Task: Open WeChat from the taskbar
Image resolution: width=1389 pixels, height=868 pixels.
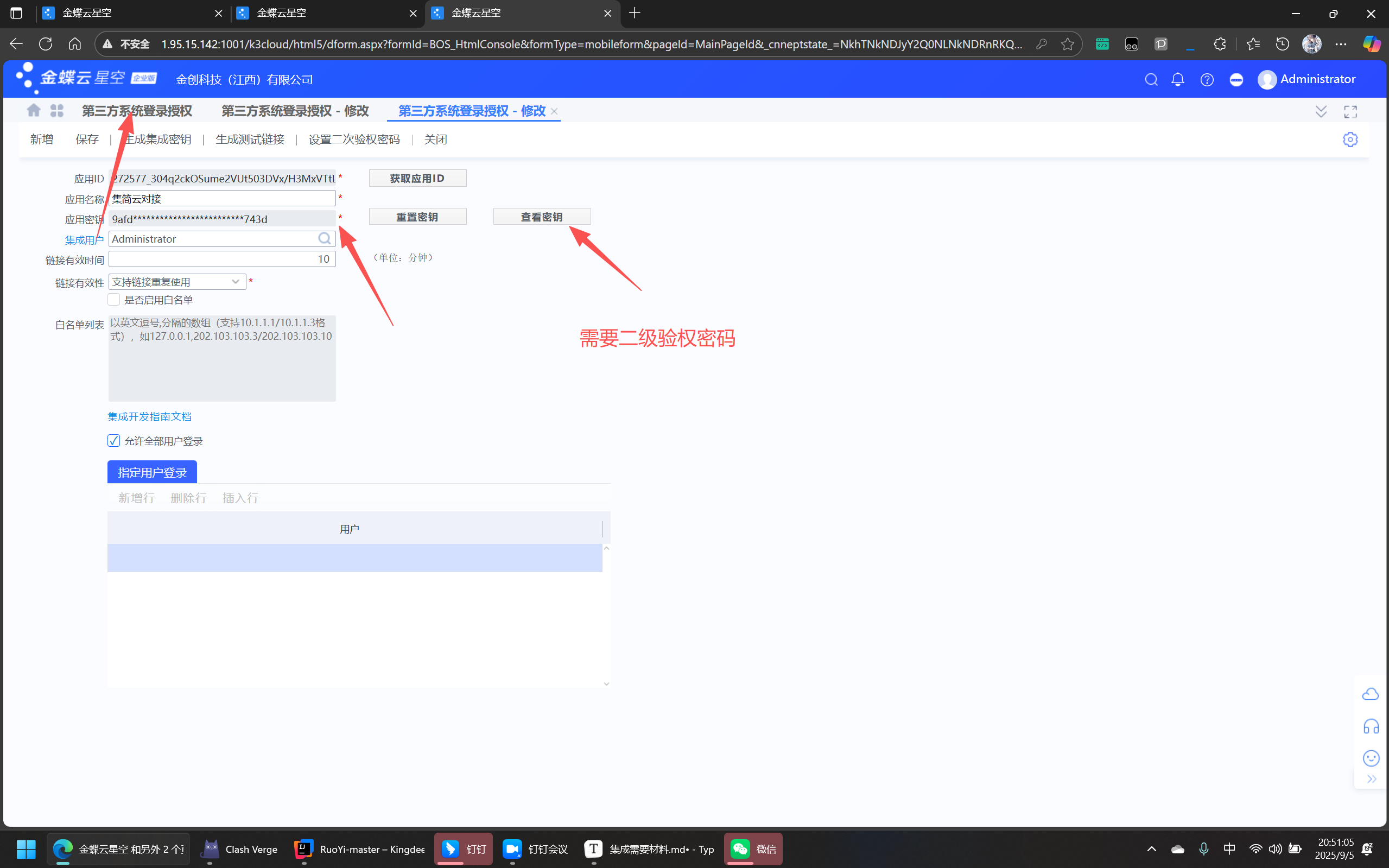Action: pyautogui.click(x=752, y=848)
